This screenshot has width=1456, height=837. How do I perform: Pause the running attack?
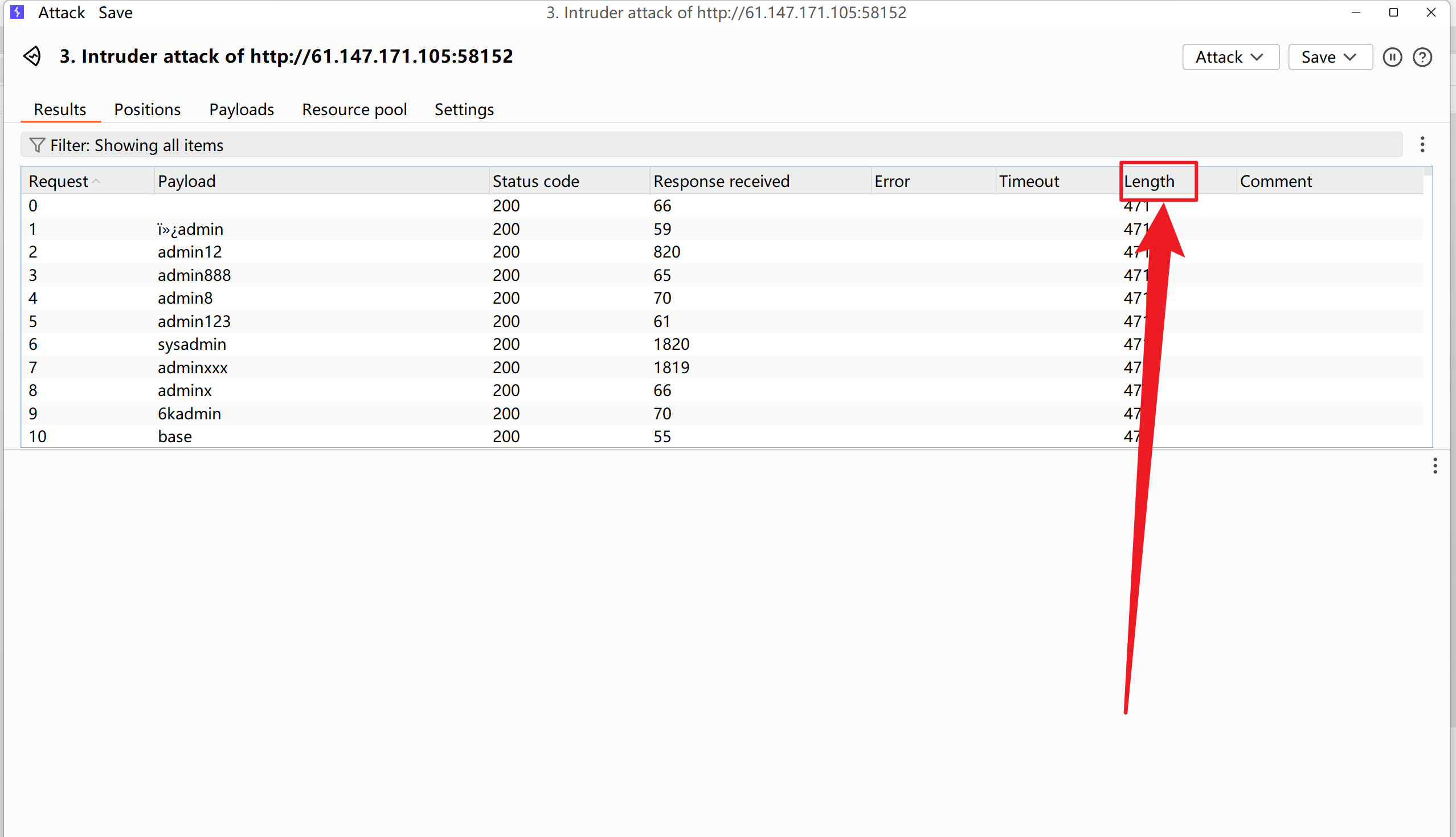click(1392, 57)
